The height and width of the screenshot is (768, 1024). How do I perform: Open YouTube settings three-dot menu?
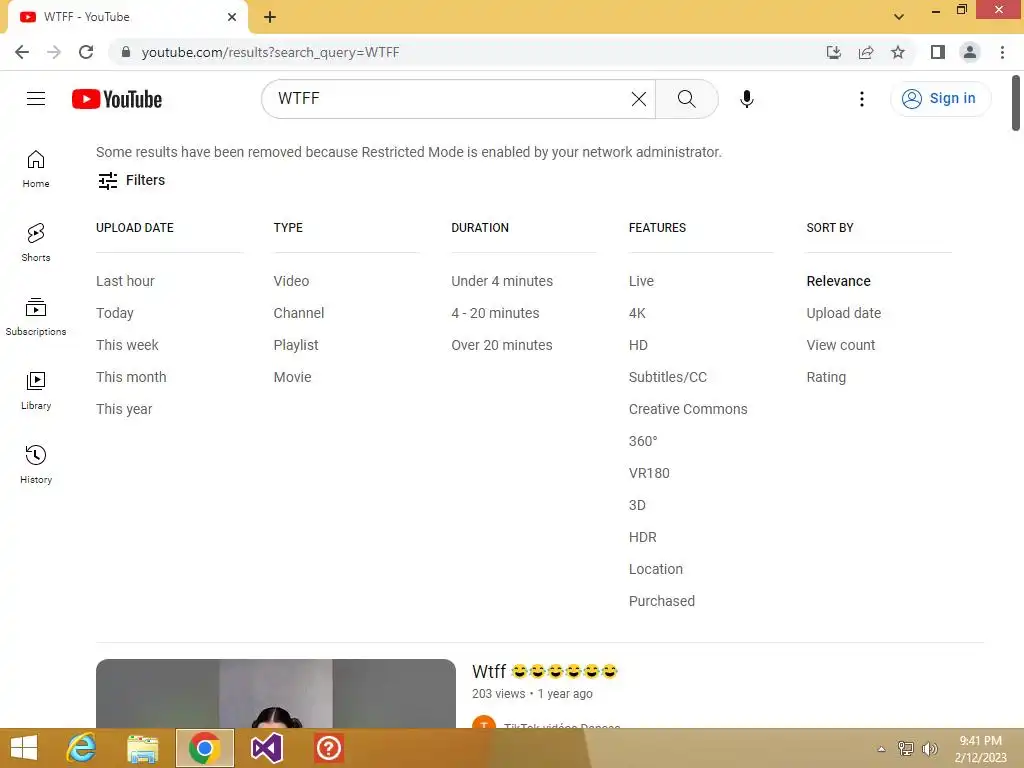pyautogui.click(x=861, y=99)
